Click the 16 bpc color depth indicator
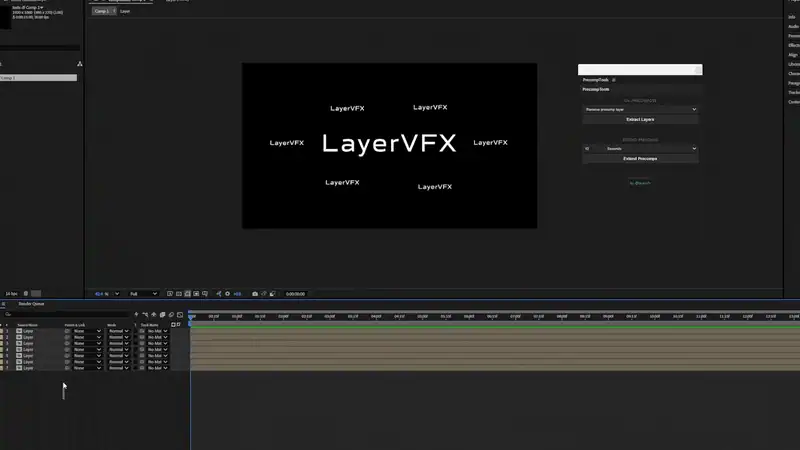This screenshot has width=800, height=450. [x=11, y=293]
